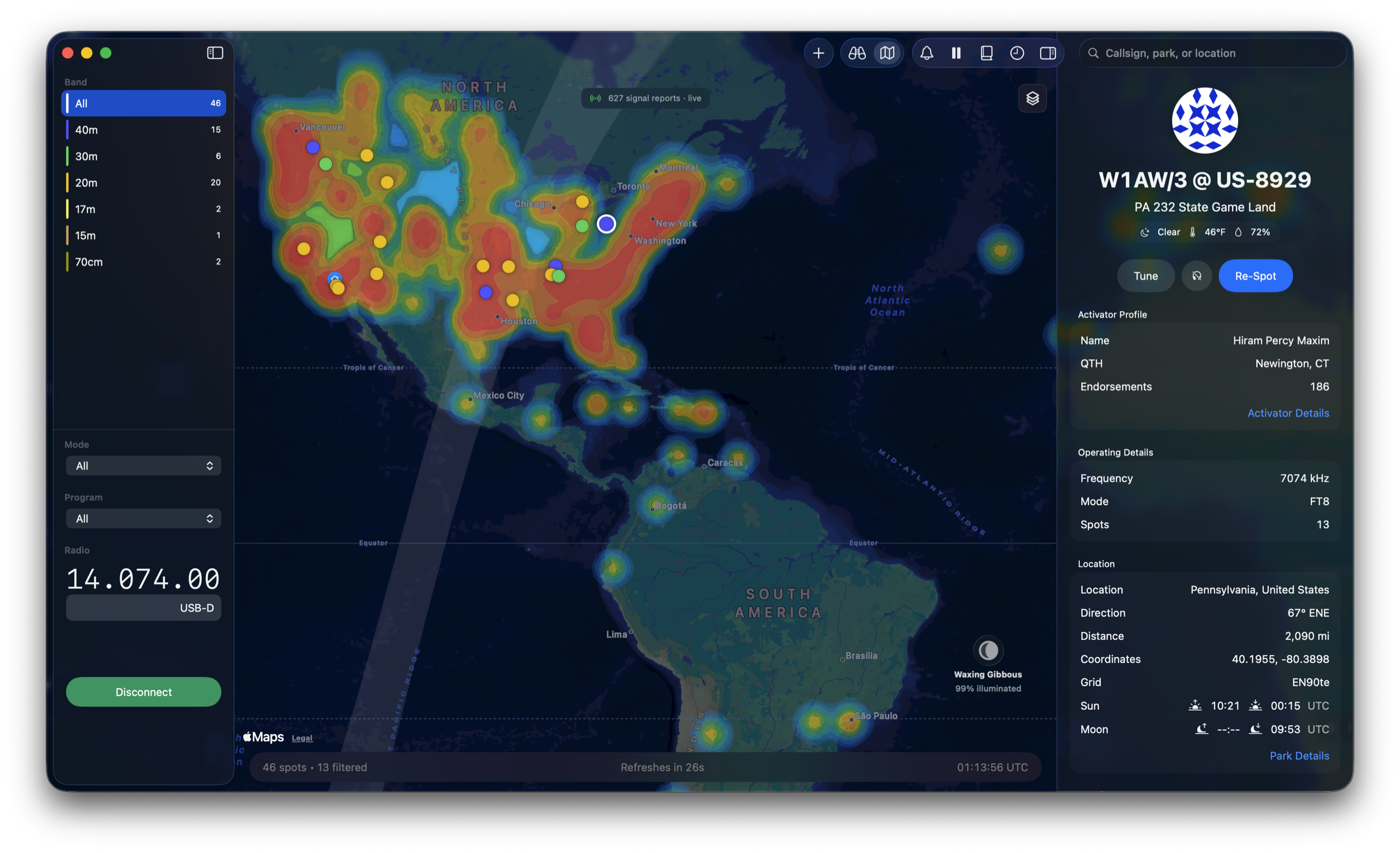Click the Grid value EN90te
1400x853 pixels.
[1310, 682]
